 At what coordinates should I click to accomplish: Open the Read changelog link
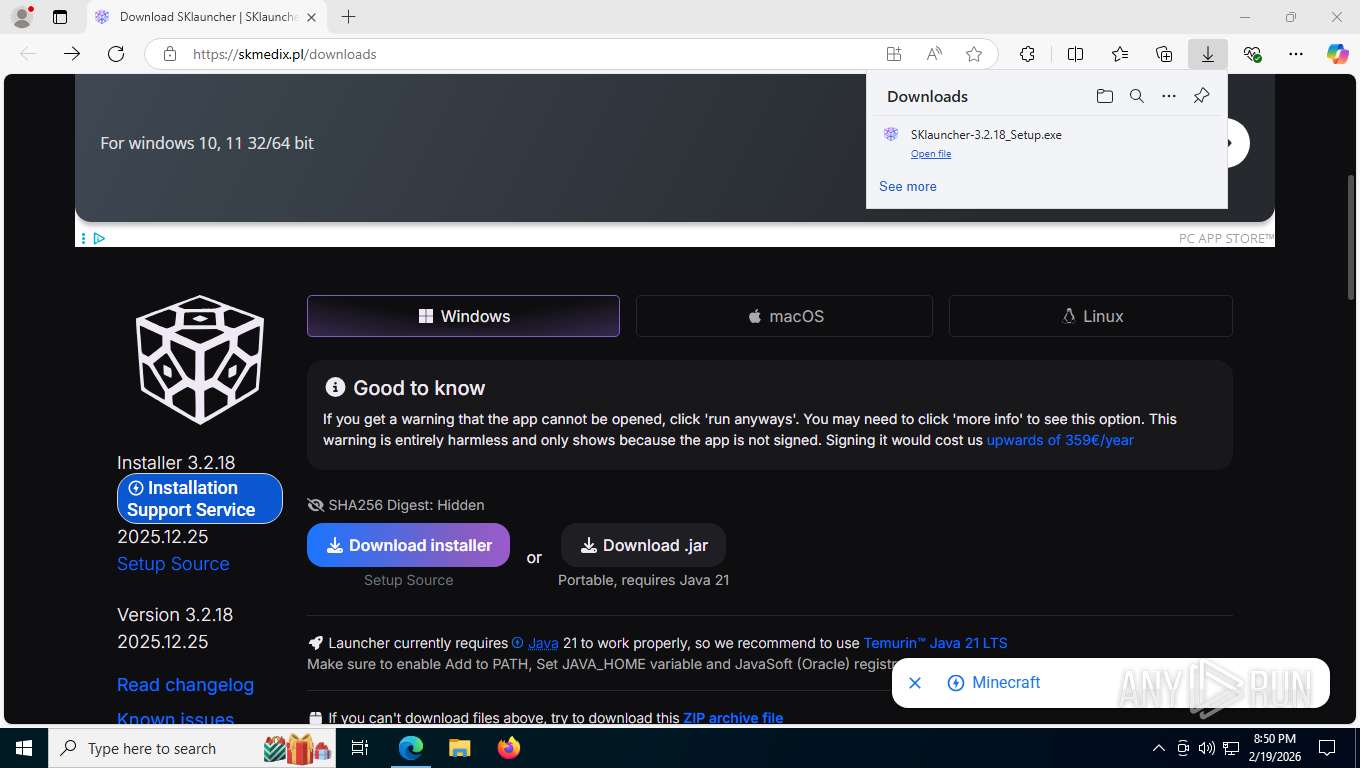pyautogui.click(x=185, y=685)
